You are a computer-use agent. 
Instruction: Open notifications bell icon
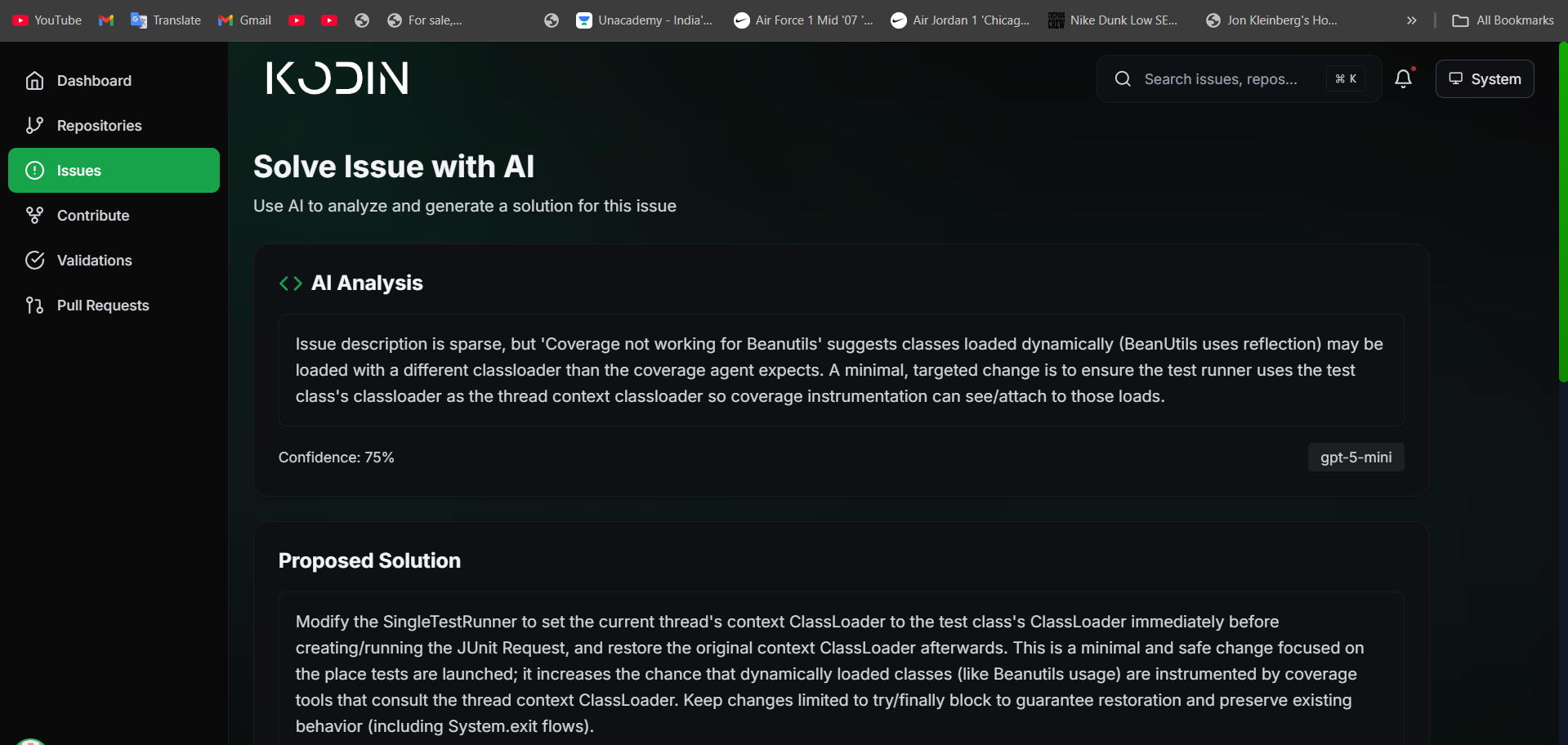coord(1404,78)
